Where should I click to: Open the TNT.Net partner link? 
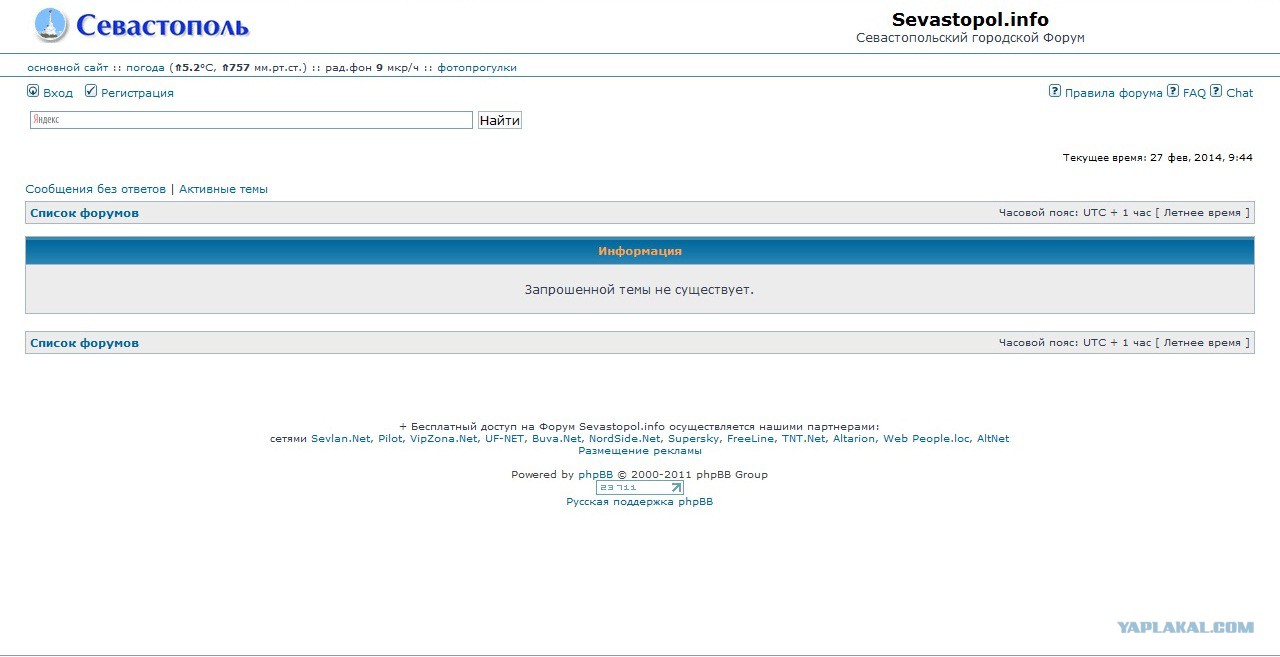(x=804, y=439)
